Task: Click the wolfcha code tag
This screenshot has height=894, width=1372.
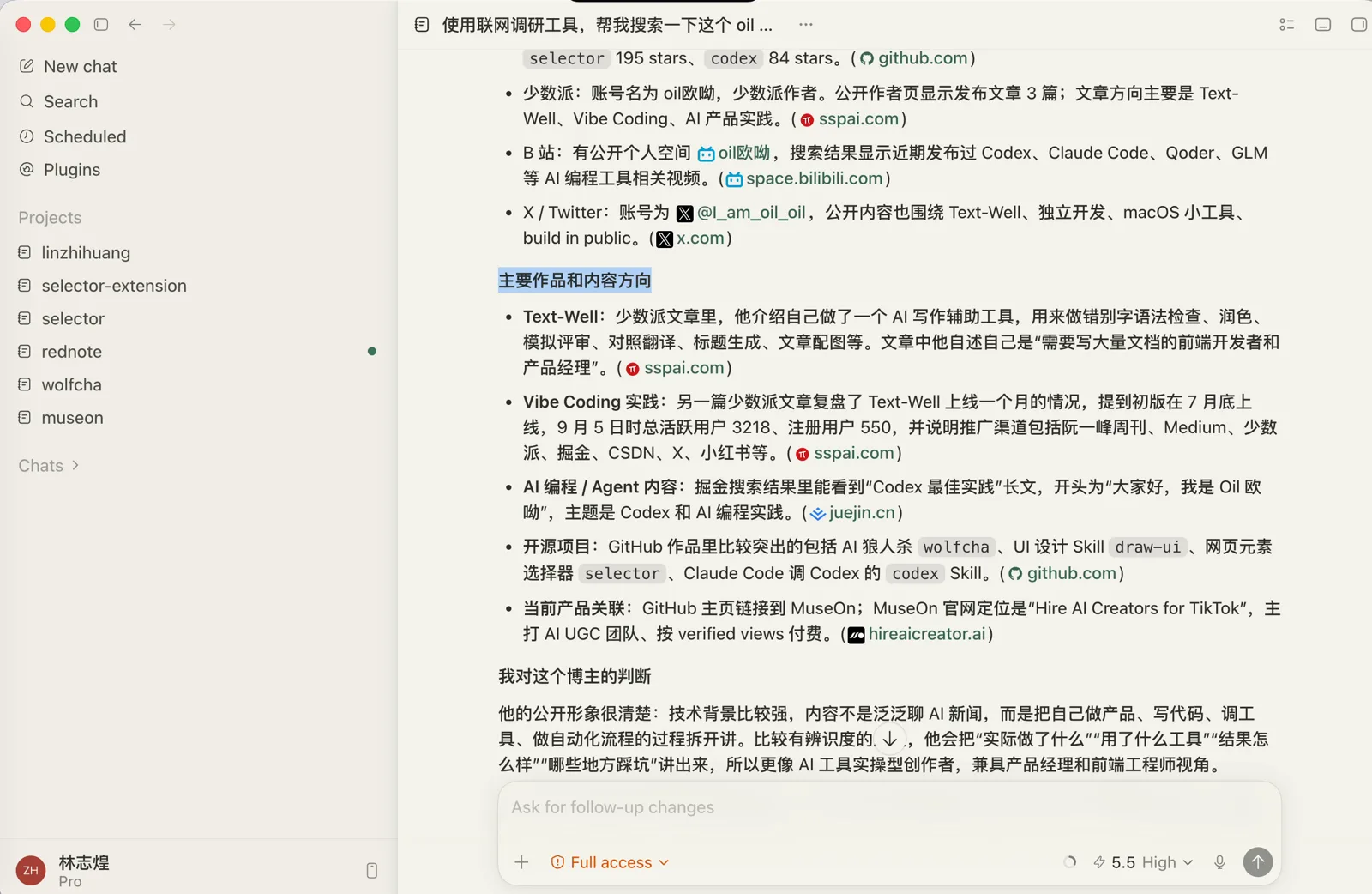Action: pyautogui.click(x=956, y=547)
